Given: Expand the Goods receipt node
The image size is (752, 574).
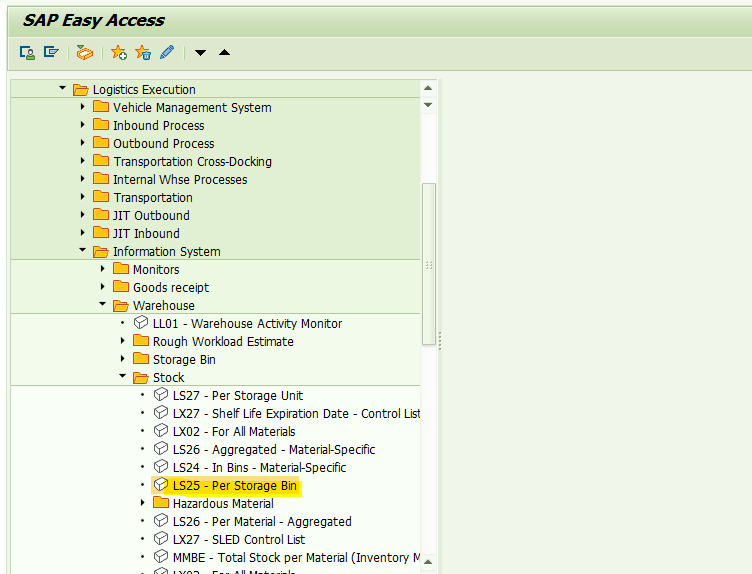Looking at the screenshot, I should tap(103, 287).
